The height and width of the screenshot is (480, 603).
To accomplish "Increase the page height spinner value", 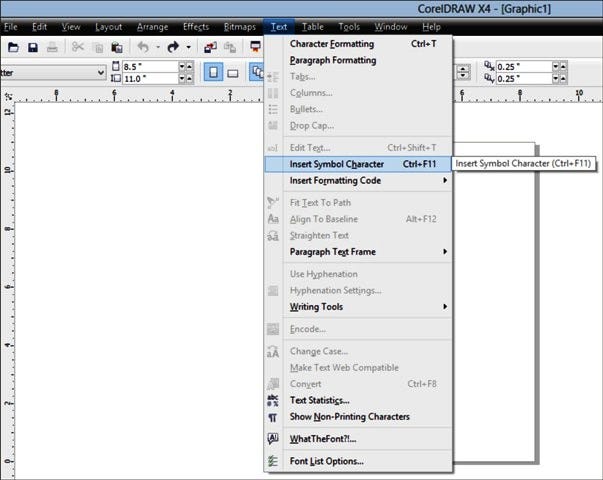I will coord(190,79).
